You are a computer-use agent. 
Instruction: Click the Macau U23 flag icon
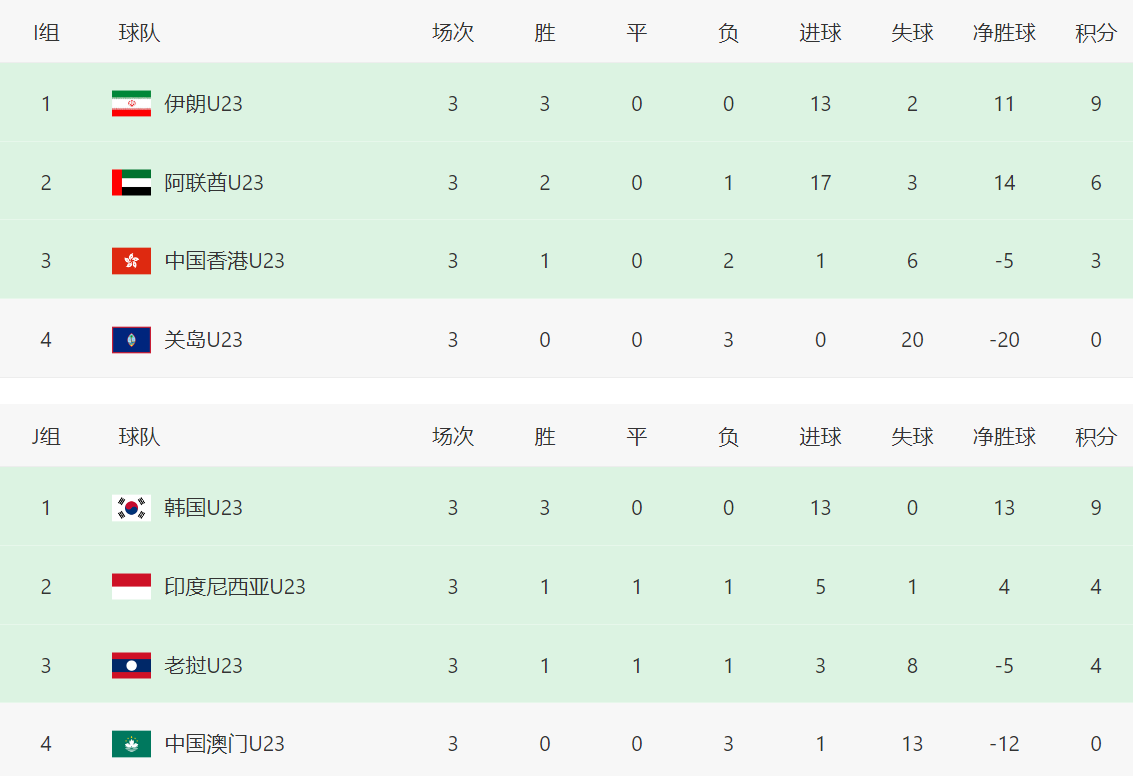(131, 744)
